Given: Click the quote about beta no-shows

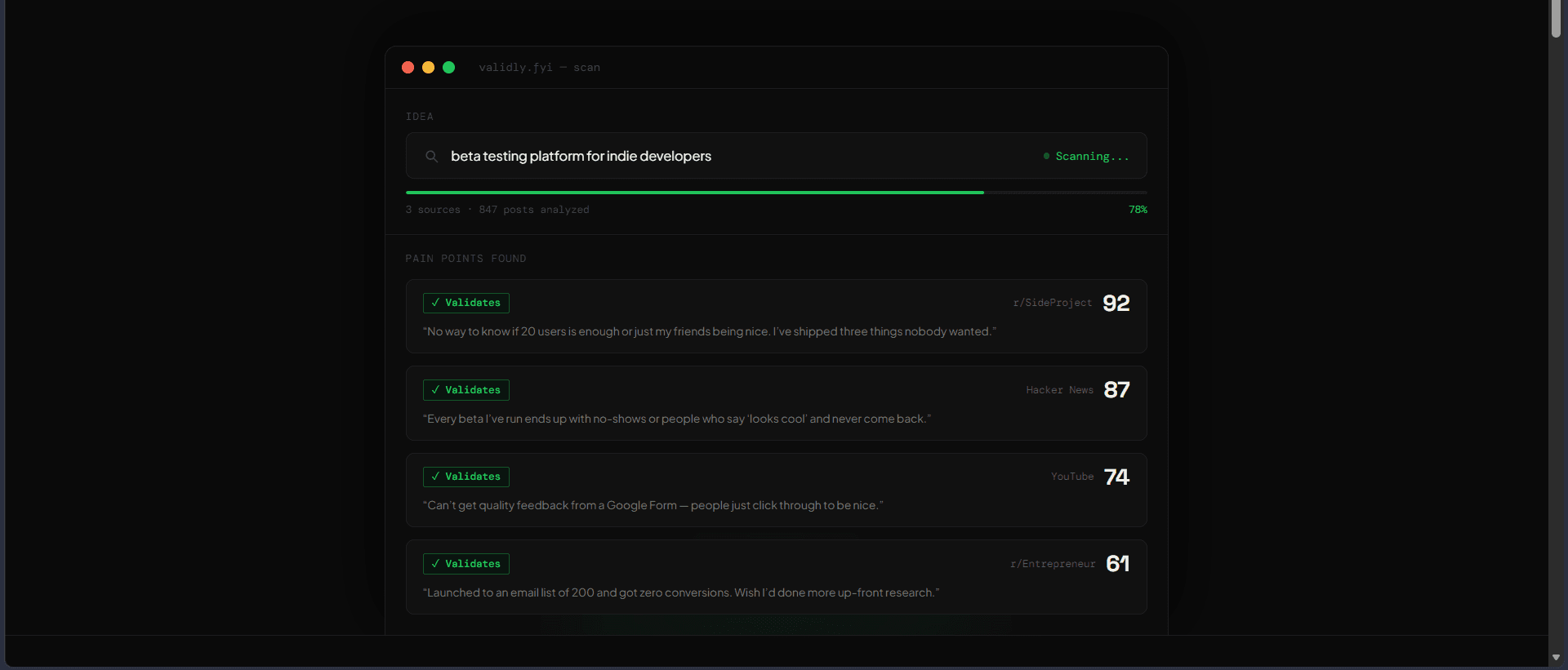Looking at the screenshot, I should click(677, 419).
